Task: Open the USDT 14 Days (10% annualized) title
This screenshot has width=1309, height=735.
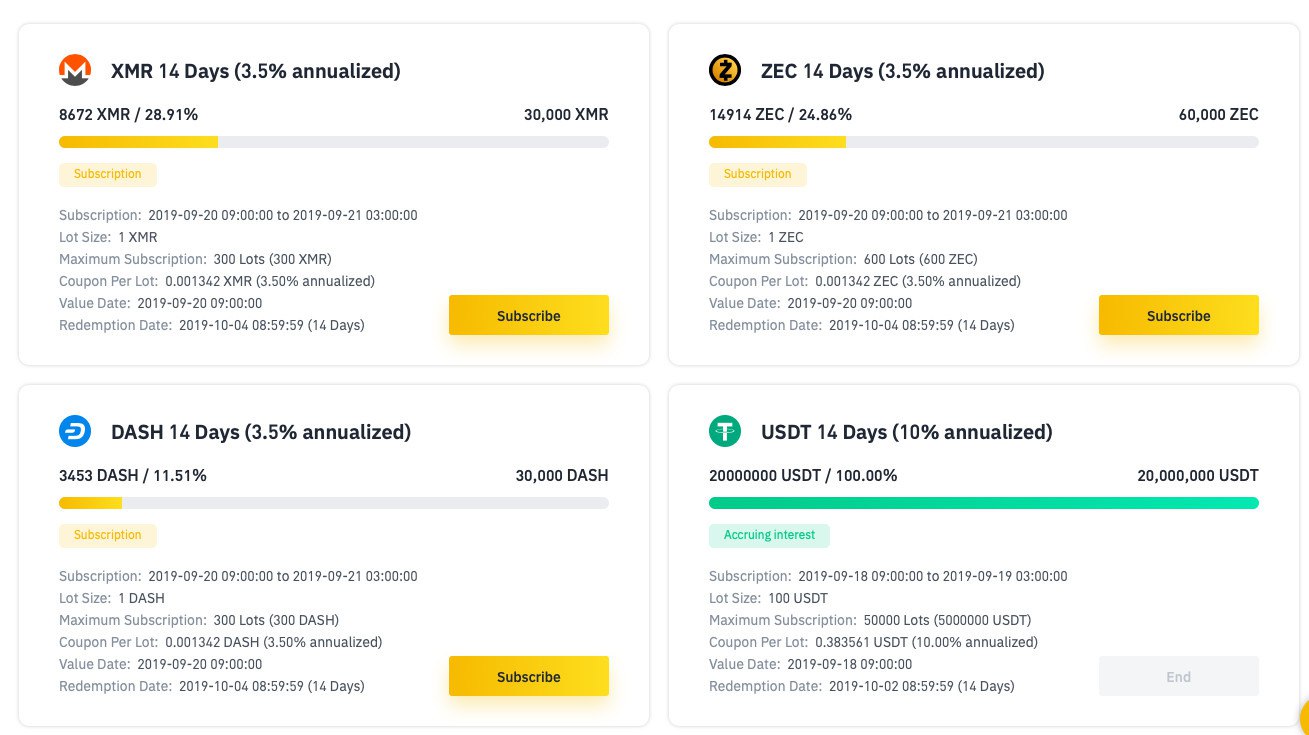Action: tap(907, 432)
